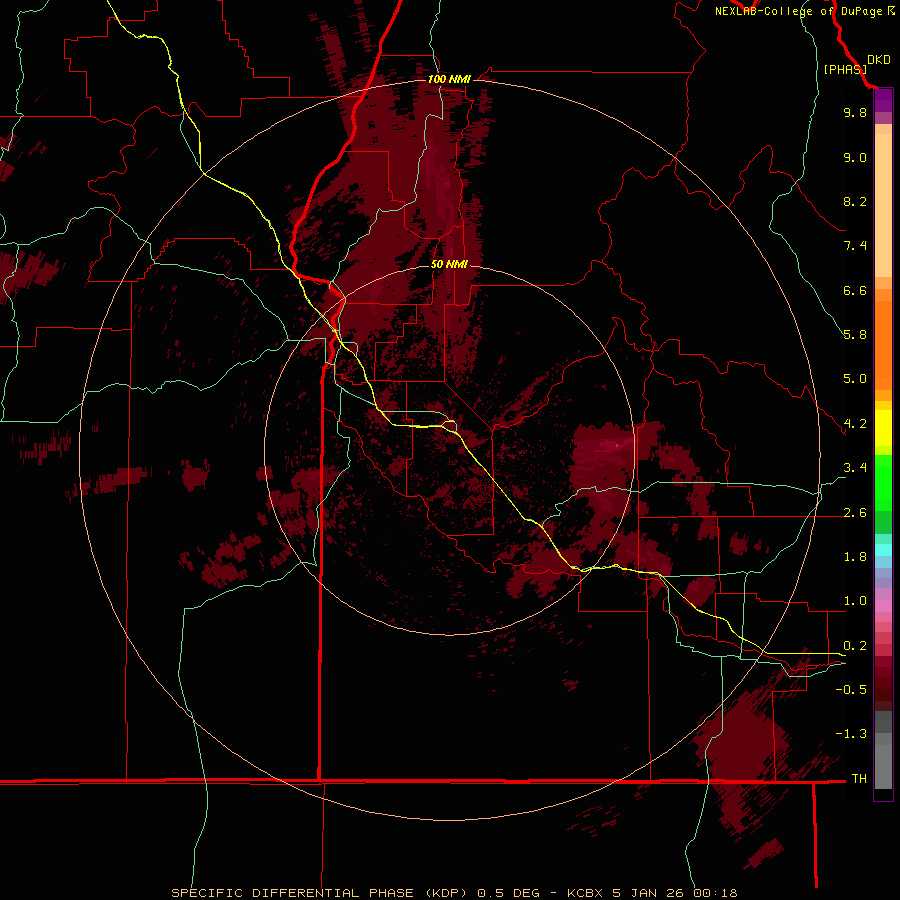Click the 4.2 scale value

pyautogui.click(x=855, y=424)
